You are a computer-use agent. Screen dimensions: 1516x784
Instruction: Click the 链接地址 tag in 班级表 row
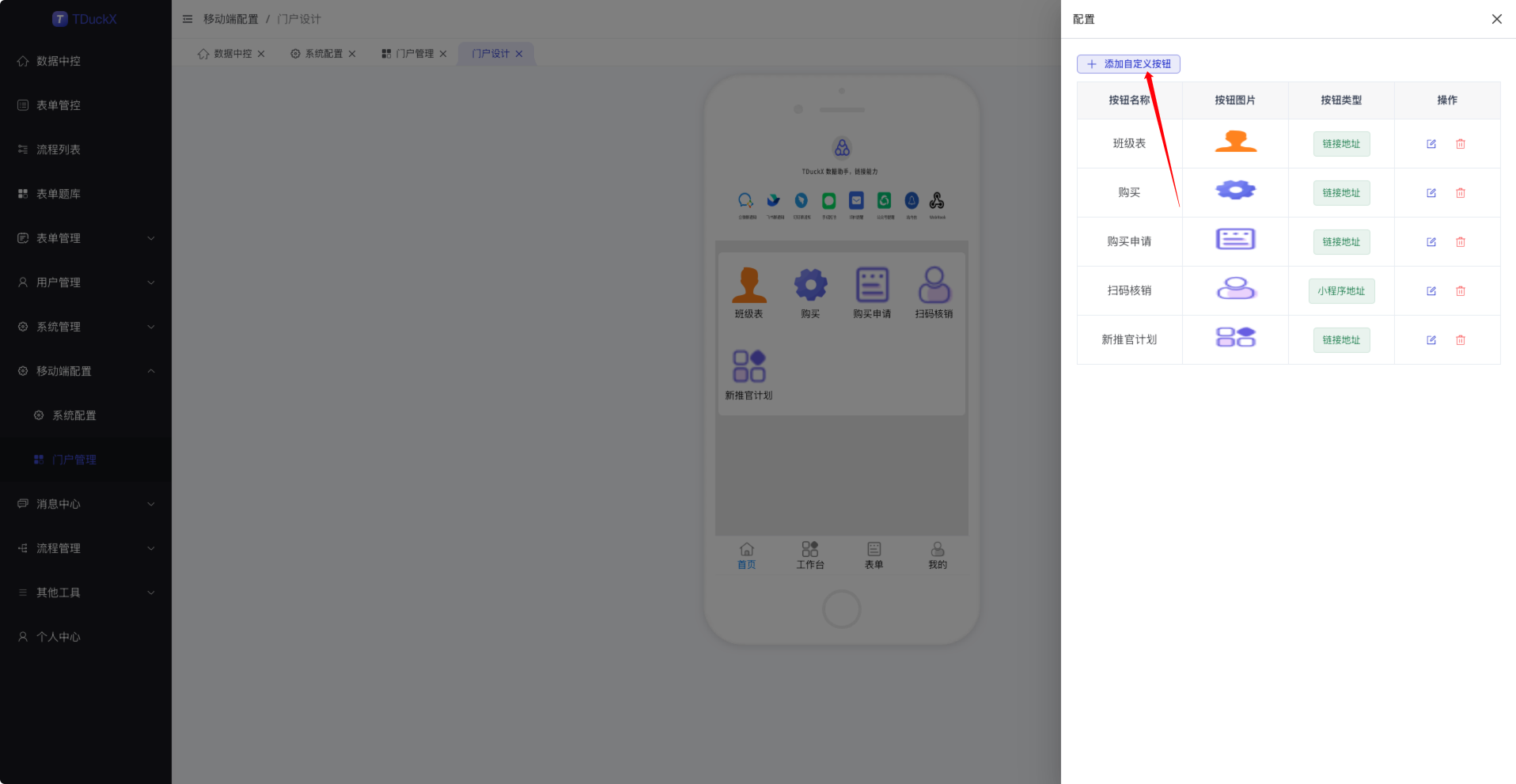pos(1341,144)
